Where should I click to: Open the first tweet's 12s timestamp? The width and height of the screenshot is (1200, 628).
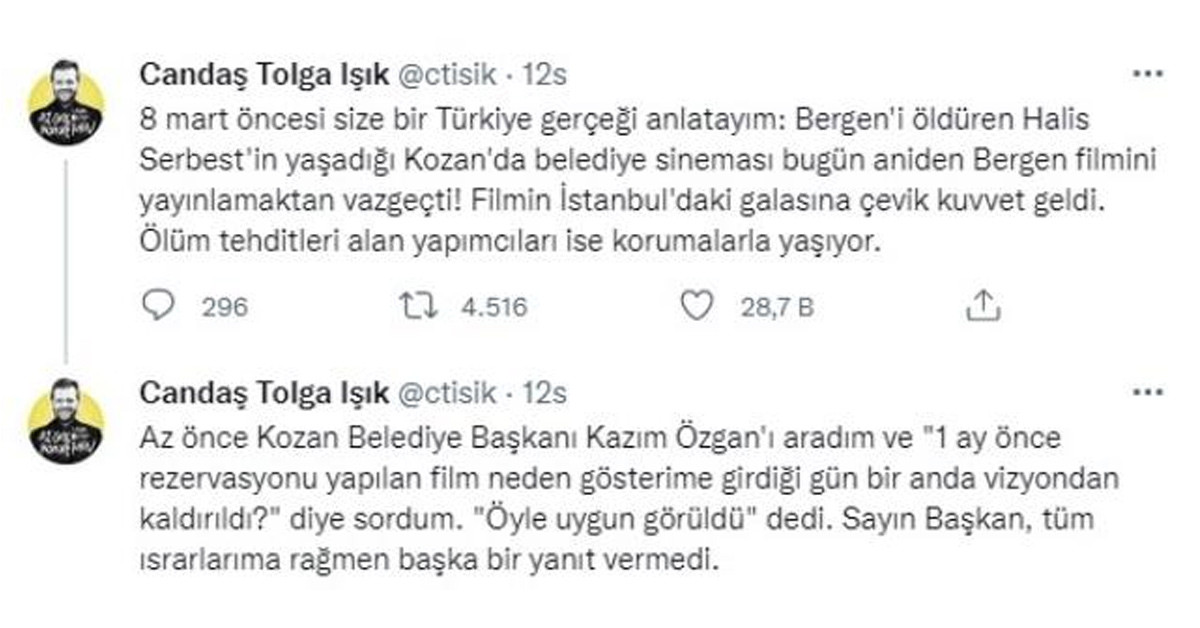click(x=550, y=74)
